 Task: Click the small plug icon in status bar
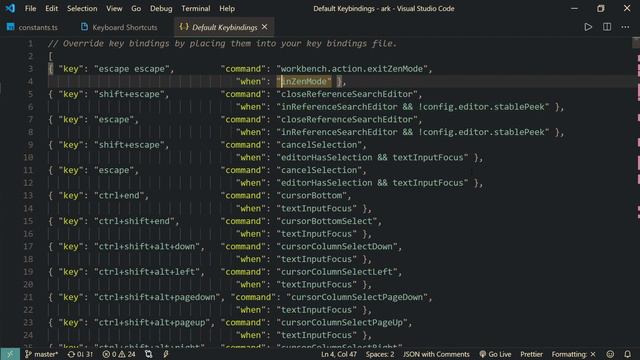tap(166, 354)
